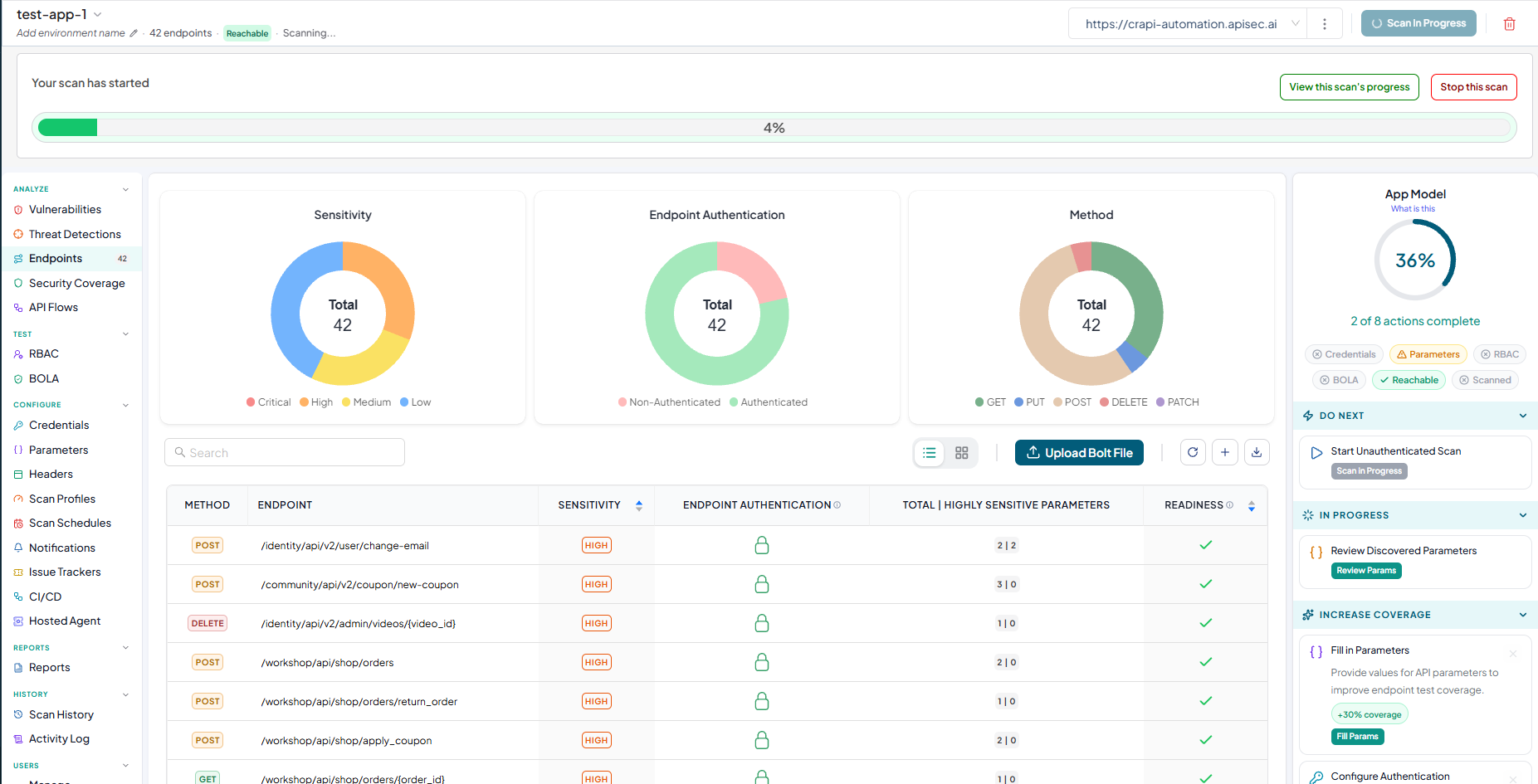Viewport: 1538px width, 784px height.
Task: Click the download endpoints icon
Action: [1257, 452]
